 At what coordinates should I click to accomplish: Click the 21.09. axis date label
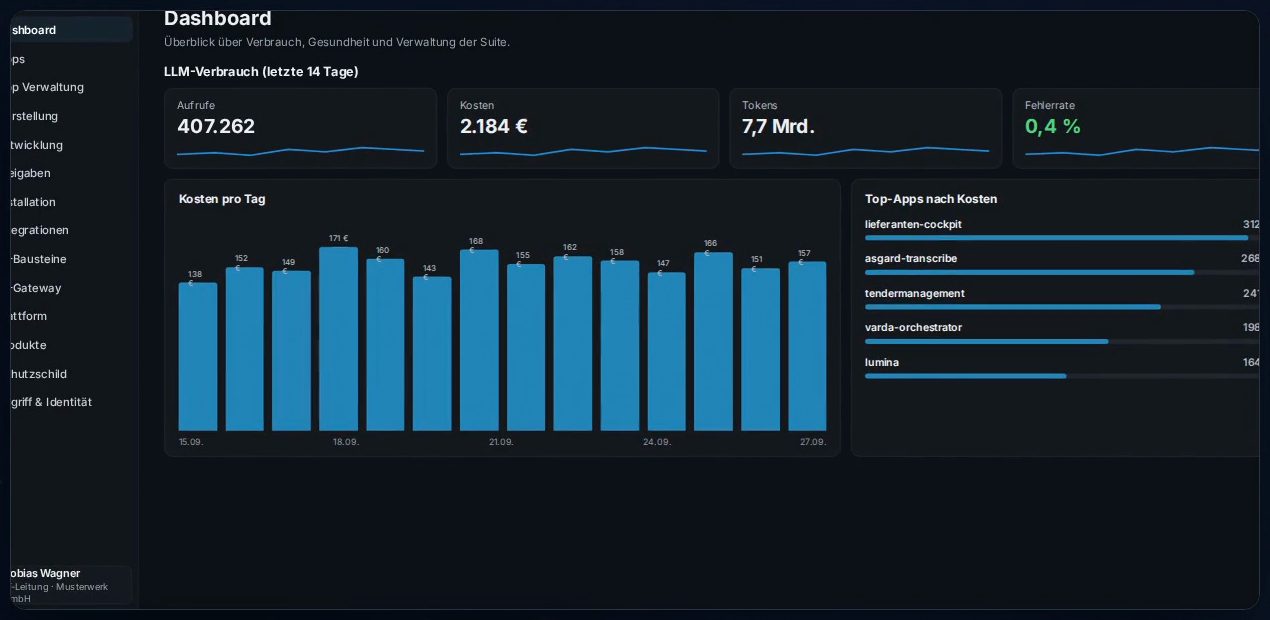point(501,442)
